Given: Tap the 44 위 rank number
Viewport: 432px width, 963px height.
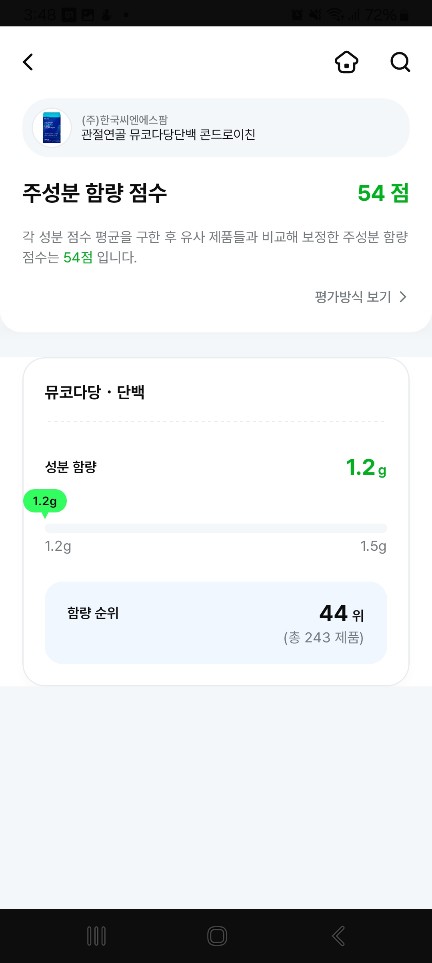Looking at the screenshot, I should click(x=341, y=613).
